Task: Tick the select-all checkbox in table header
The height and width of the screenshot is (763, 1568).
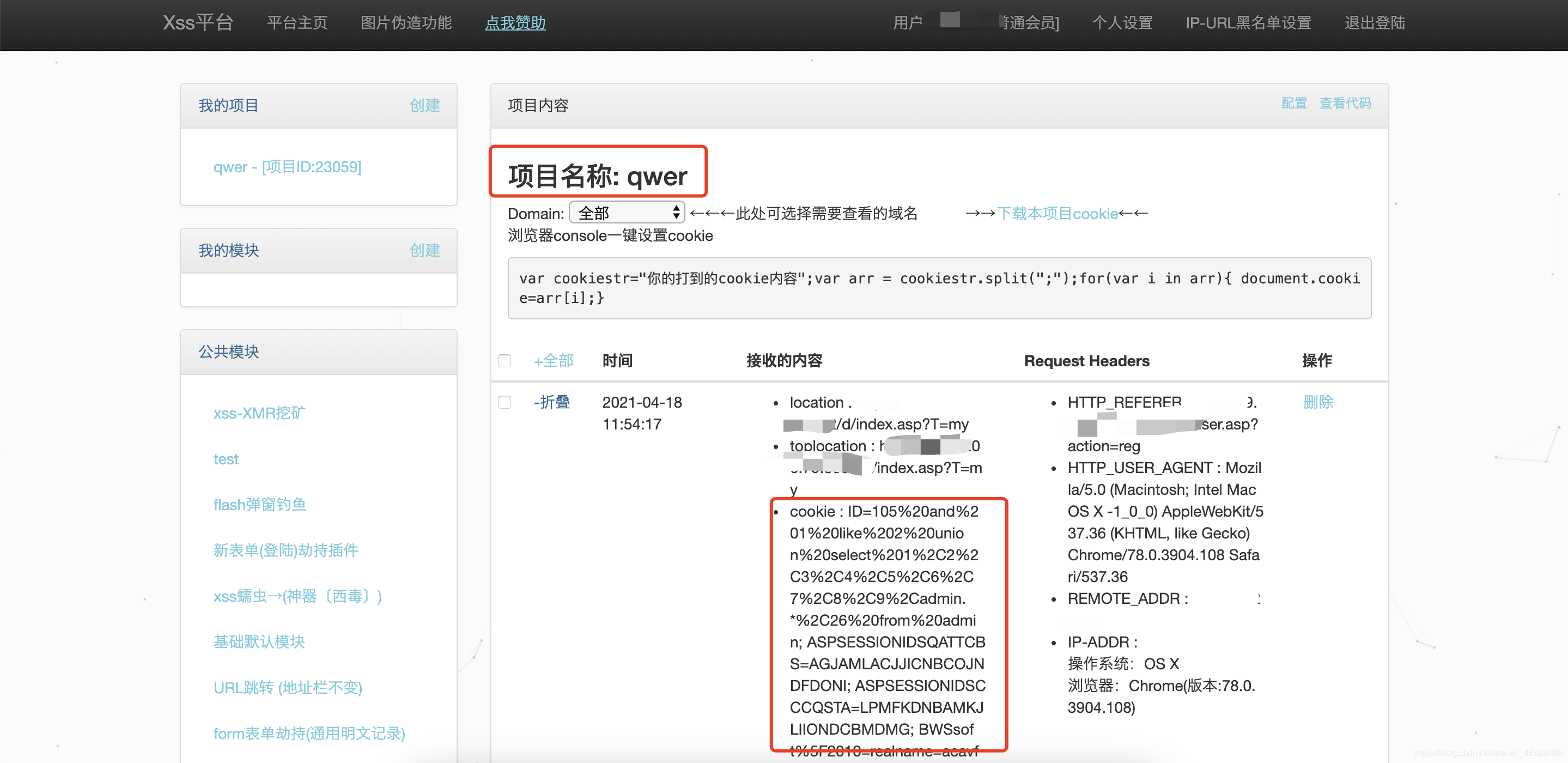Action: (505, 360)
